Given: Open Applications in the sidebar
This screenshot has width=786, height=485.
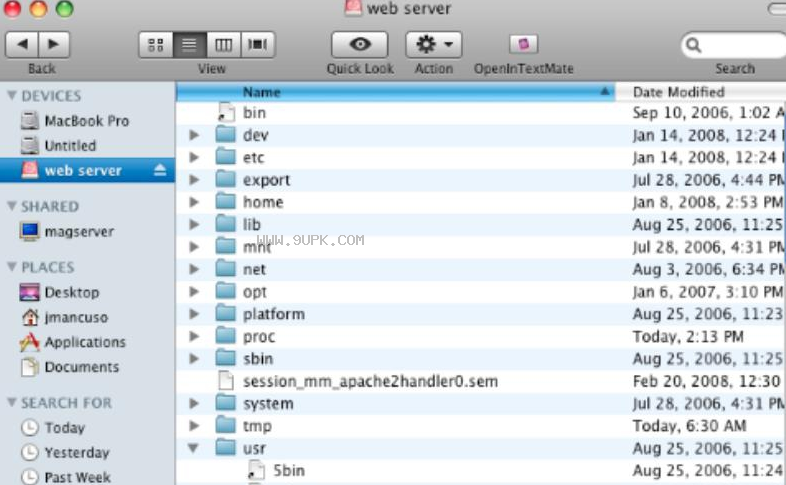Looking at the screenshot, I should (x=85, y=342).
